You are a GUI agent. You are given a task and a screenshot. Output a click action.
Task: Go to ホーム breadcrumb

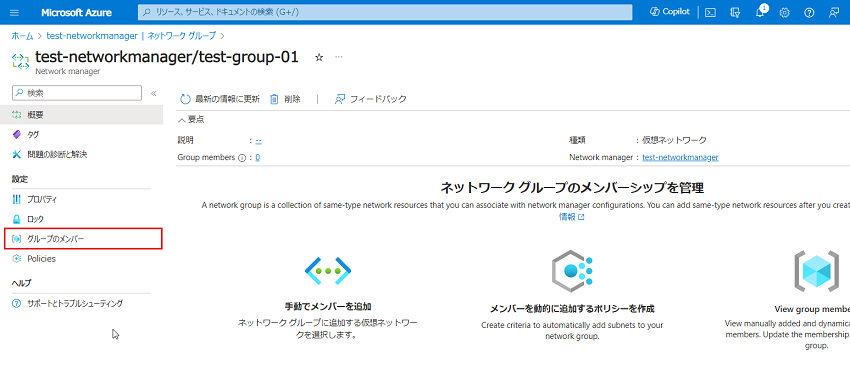22,36
